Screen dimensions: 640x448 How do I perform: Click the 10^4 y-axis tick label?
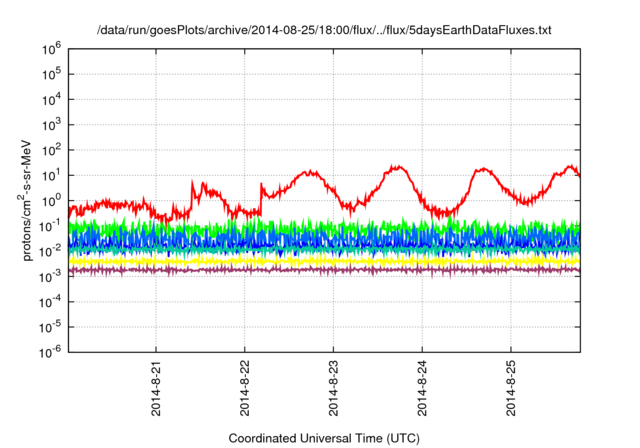point(51,100)
